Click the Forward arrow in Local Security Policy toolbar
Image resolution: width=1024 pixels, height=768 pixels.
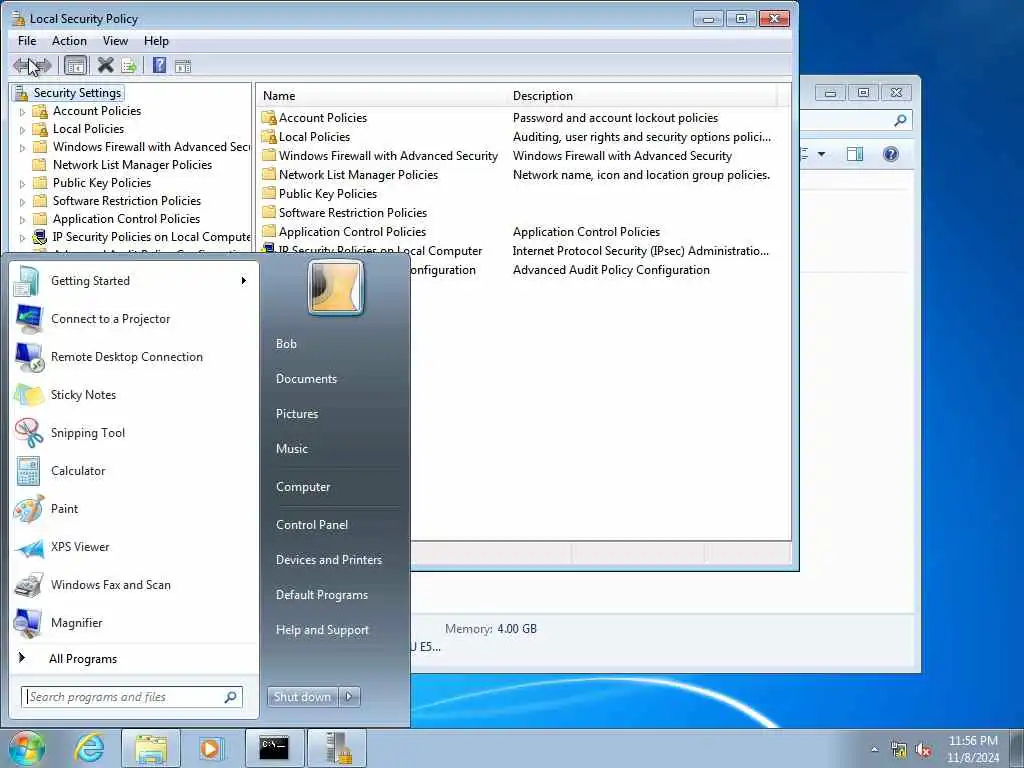[43, 65]
